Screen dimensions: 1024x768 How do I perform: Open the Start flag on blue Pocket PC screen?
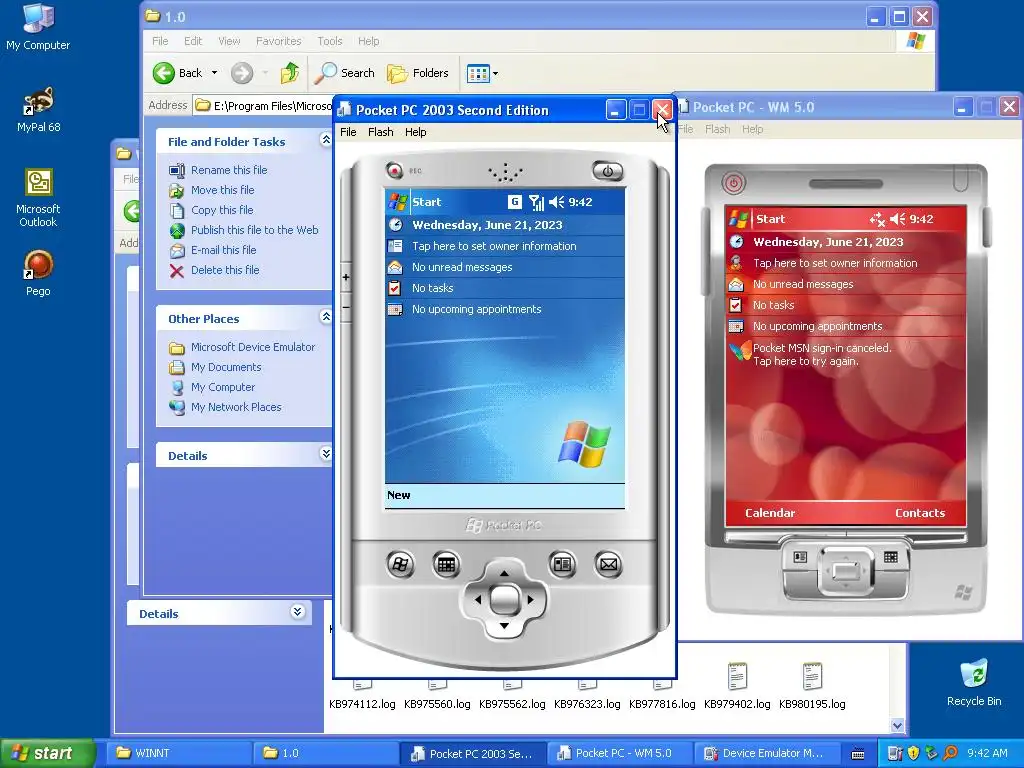click(x=398, y=202)
